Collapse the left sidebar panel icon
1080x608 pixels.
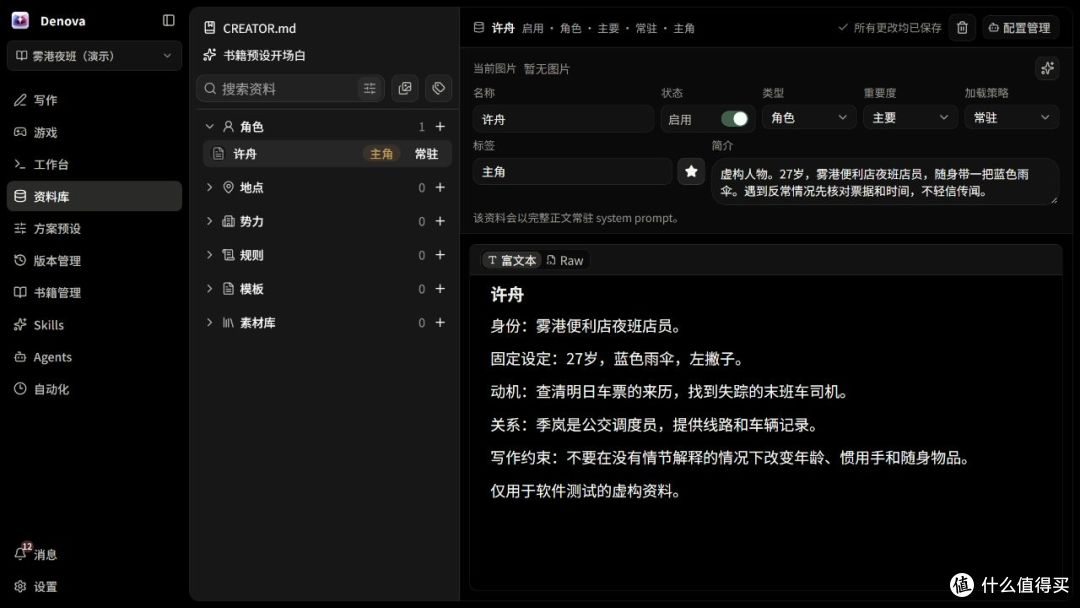pos(169,21)
